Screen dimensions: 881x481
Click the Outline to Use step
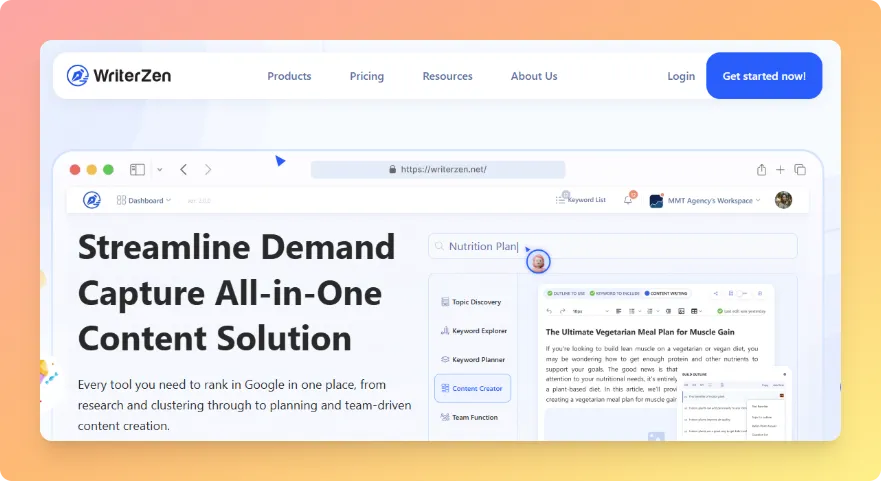566,293
